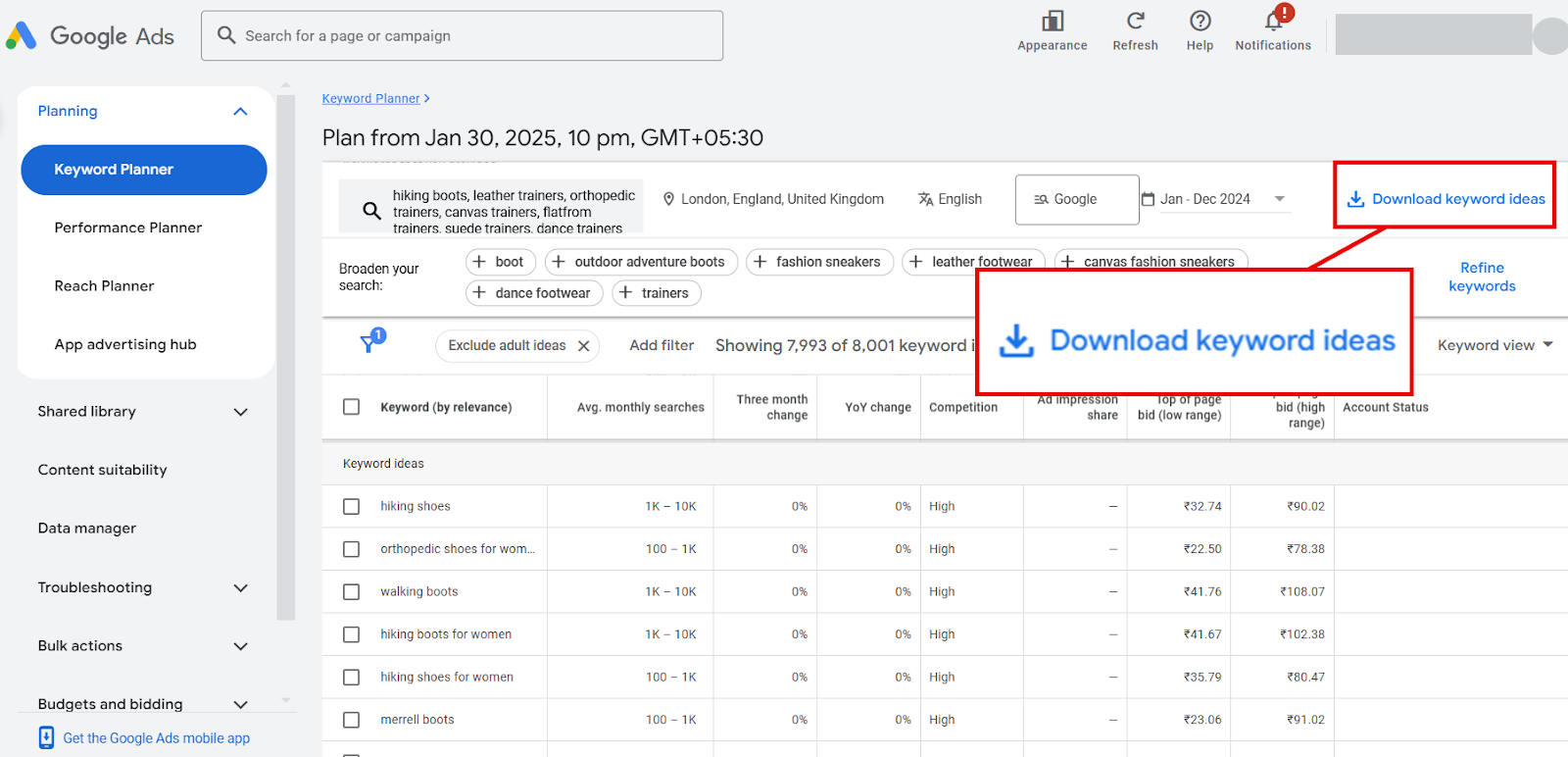Click London, England, United Kingdom location

[x=773, y=199]
